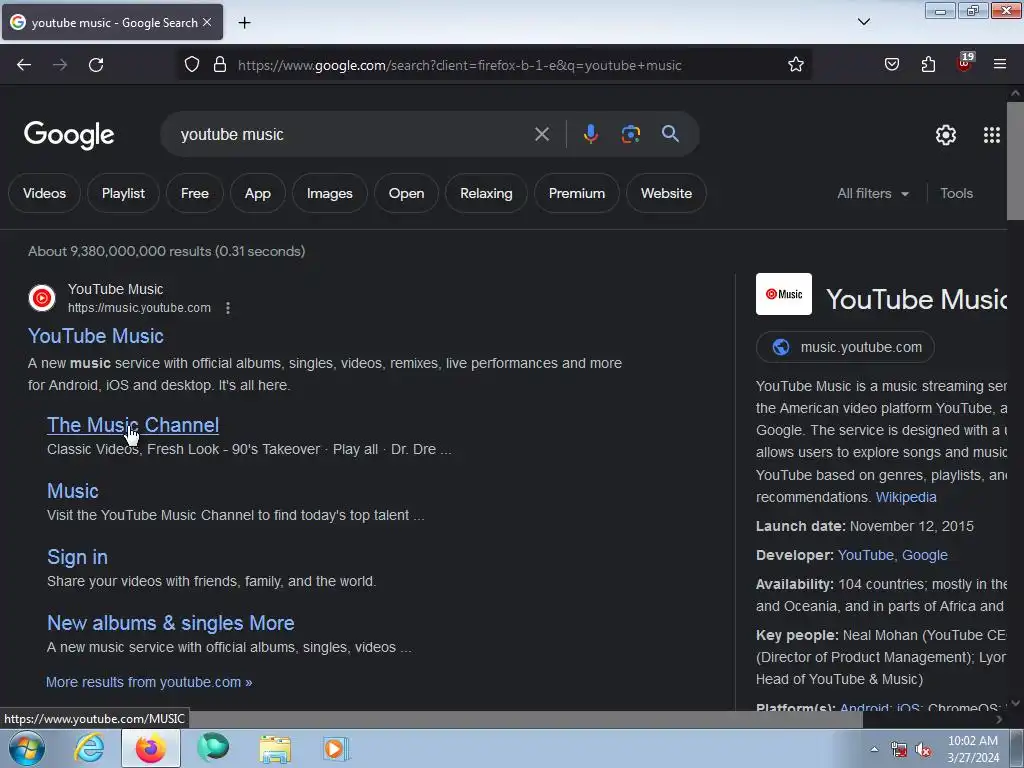Filter results by Videos
1024x768 pixels.
(44, 193)
